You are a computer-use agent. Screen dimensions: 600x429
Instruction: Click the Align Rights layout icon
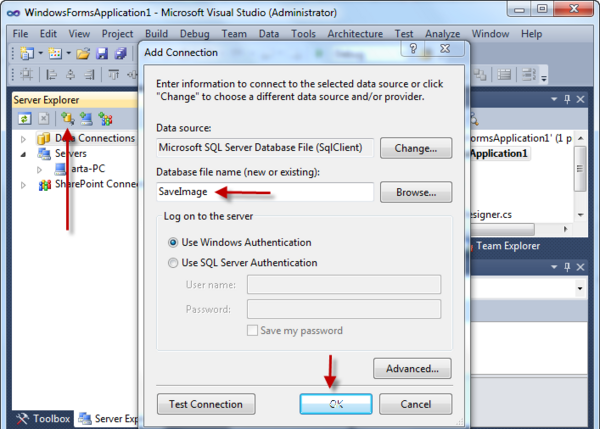tap(90, 74)
